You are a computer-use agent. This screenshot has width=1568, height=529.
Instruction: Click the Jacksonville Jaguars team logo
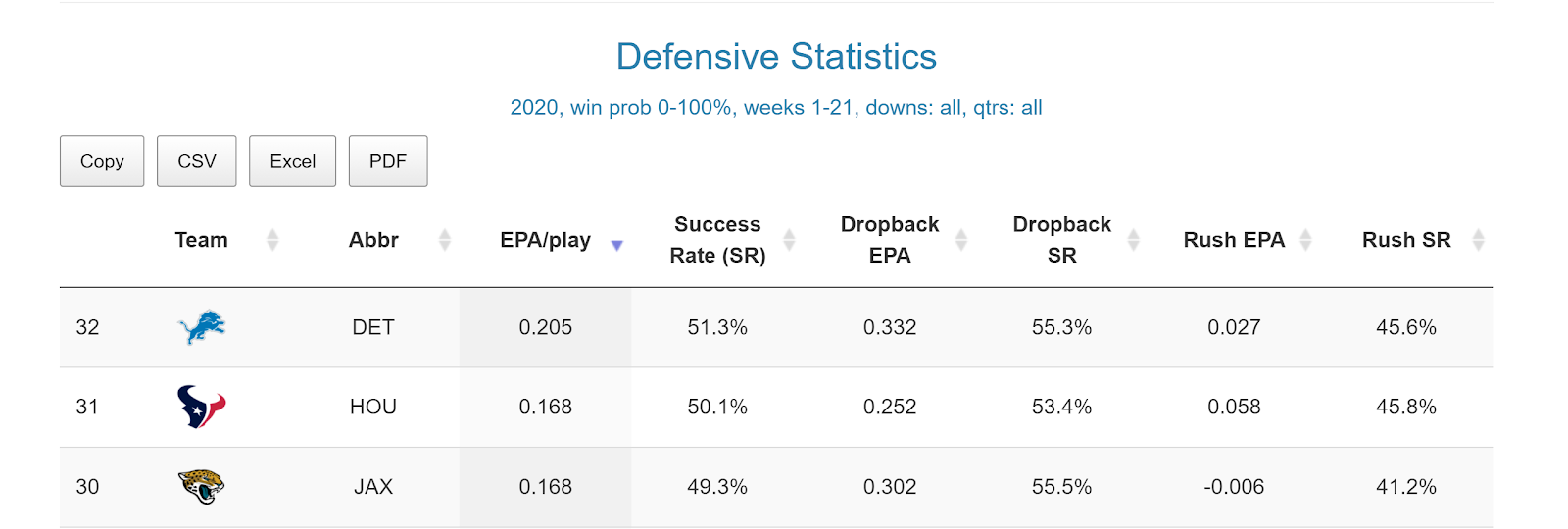pyautogui.click(x=202, y=486)
